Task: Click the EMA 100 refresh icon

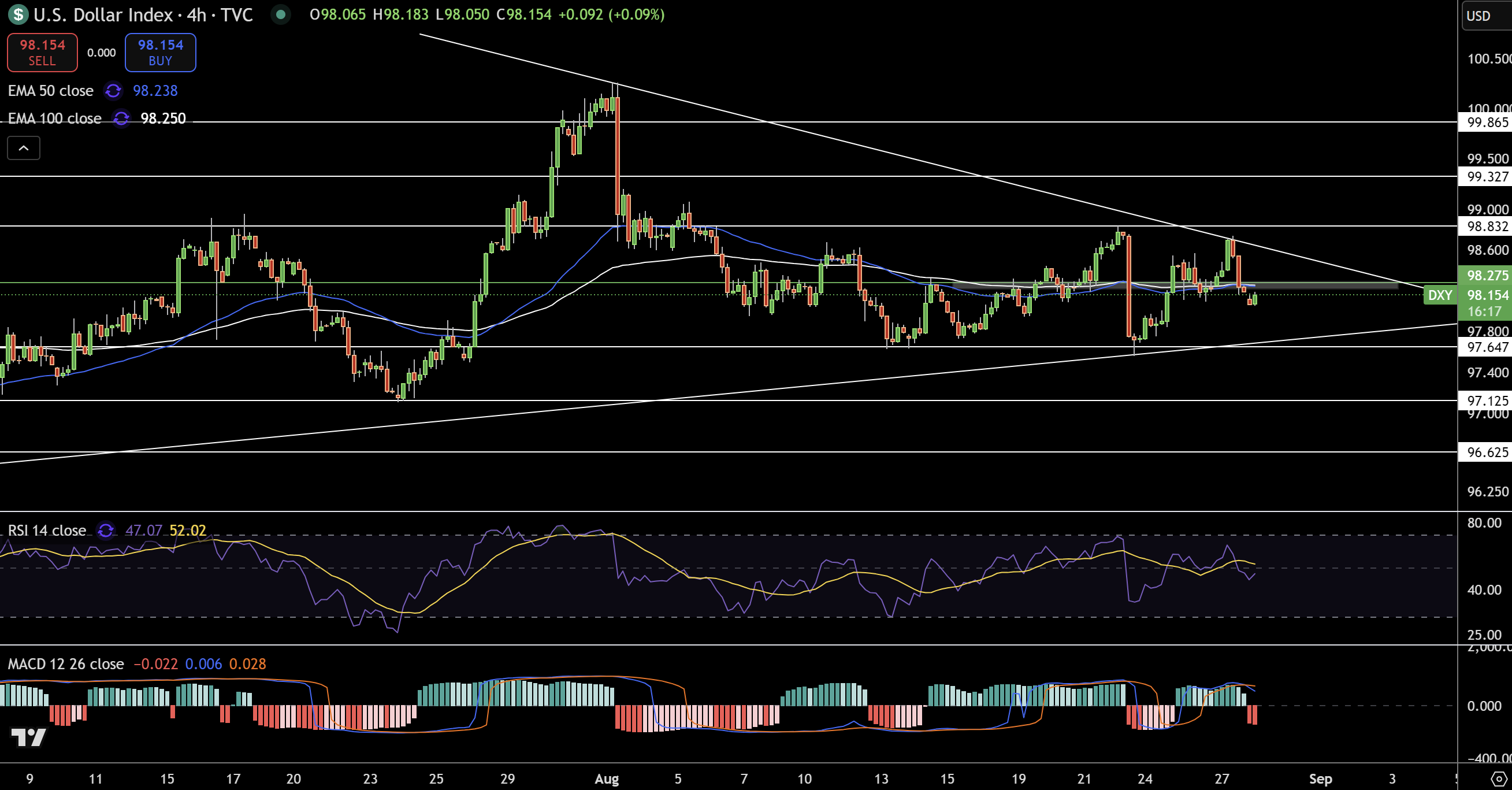Action: point(121,118)
